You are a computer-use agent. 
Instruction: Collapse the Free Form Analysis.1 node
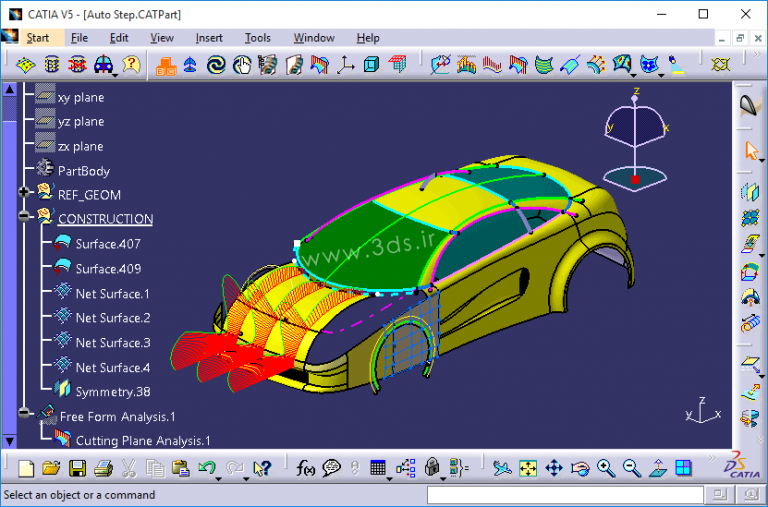pos(24,413)
